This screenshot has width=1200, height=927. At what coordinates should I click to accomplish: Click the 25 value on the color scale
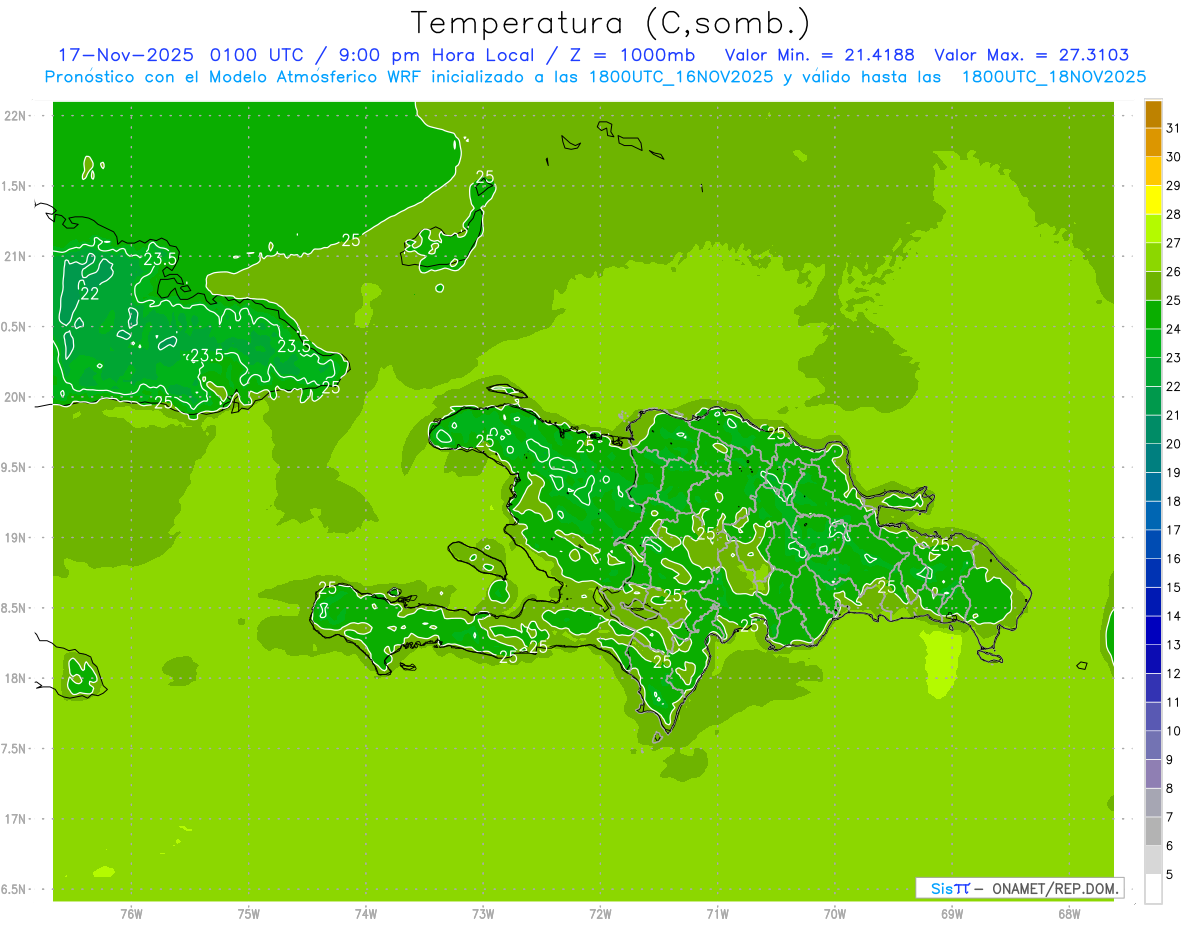coord(1173,300)
